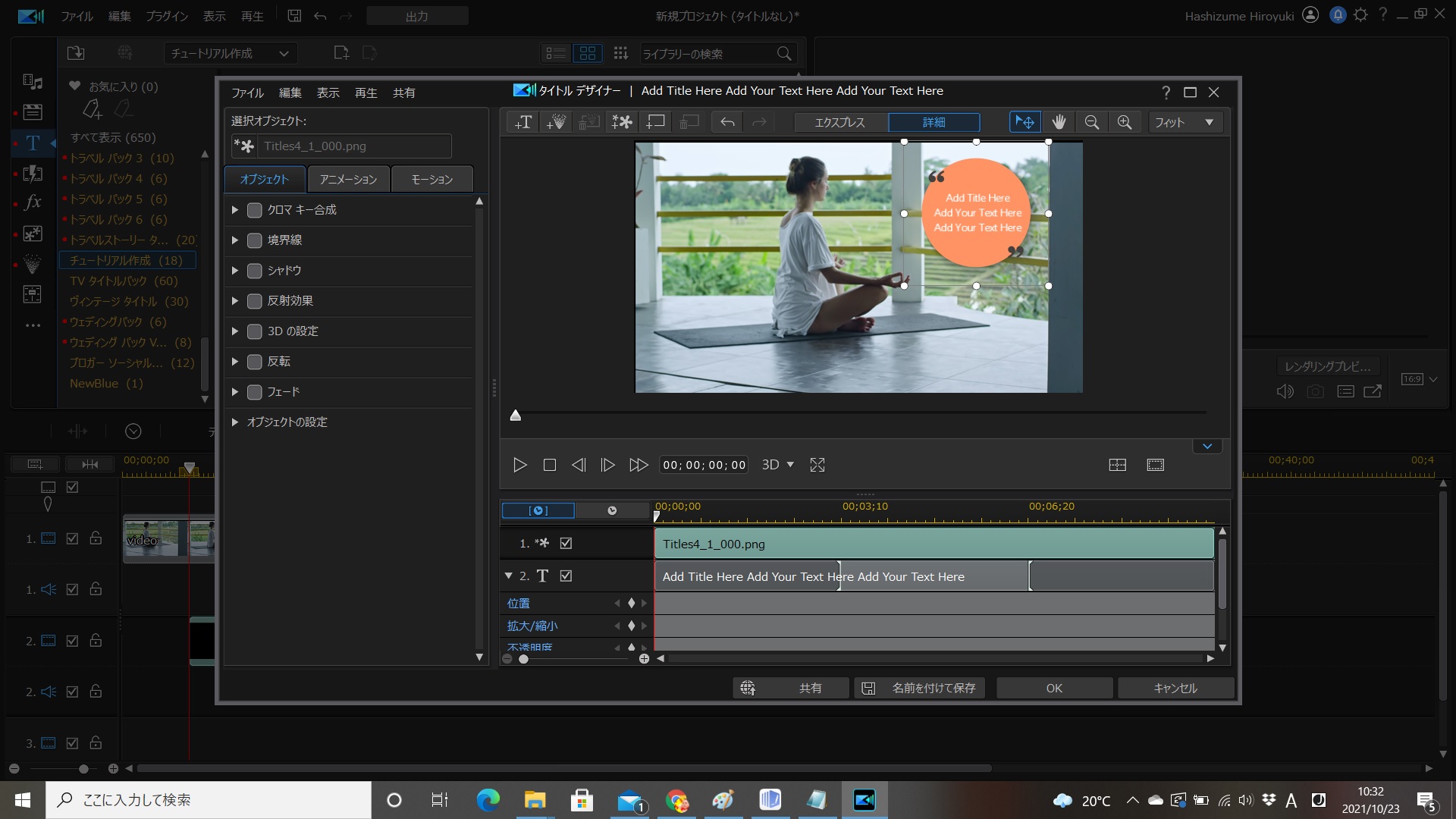Expand the オブジェクトの設定 section
This screenshot has width=1456, height=819.
tap(235, 422)
